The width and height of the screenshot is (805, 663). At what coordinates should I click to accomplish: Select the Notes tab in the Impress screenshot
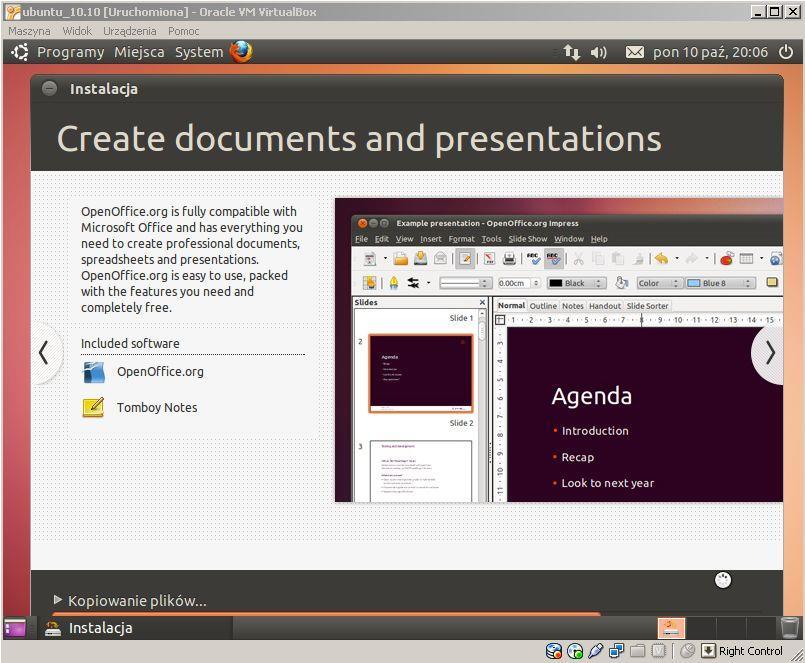[572, 306]
